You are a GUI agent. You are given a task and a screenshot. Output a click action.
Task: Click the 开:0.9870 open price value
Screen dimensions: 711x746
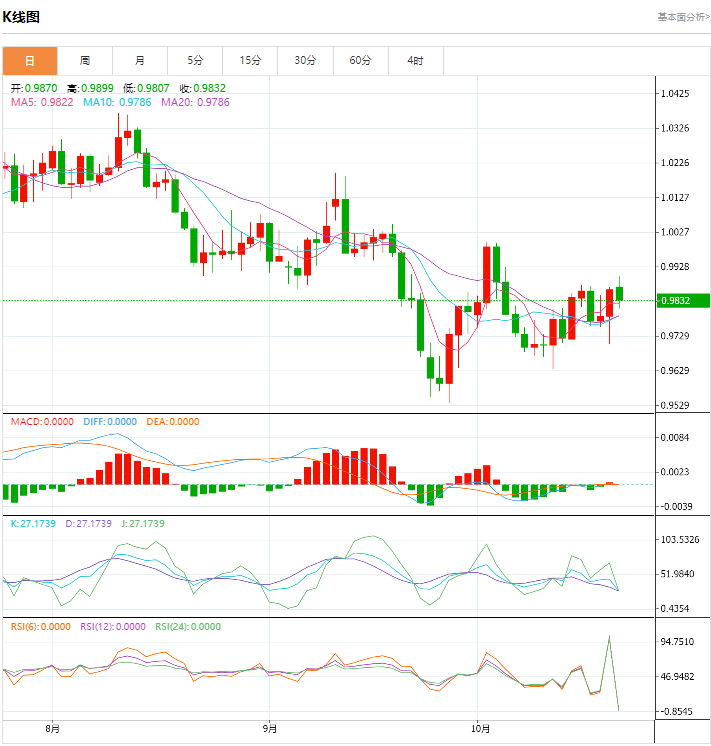(34, 88)
